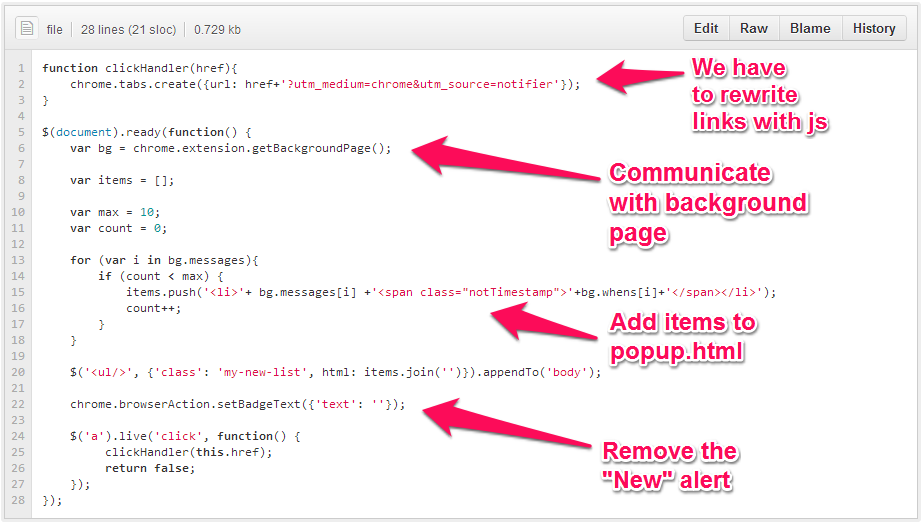Open the Edit button for this file
Viewport: 923px width, 523px height.
coord(706,29)
